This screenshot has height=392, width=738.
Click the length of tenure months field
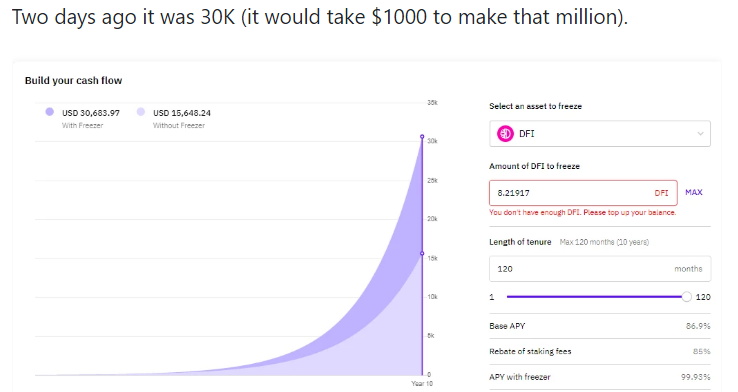tap(600, 269)
